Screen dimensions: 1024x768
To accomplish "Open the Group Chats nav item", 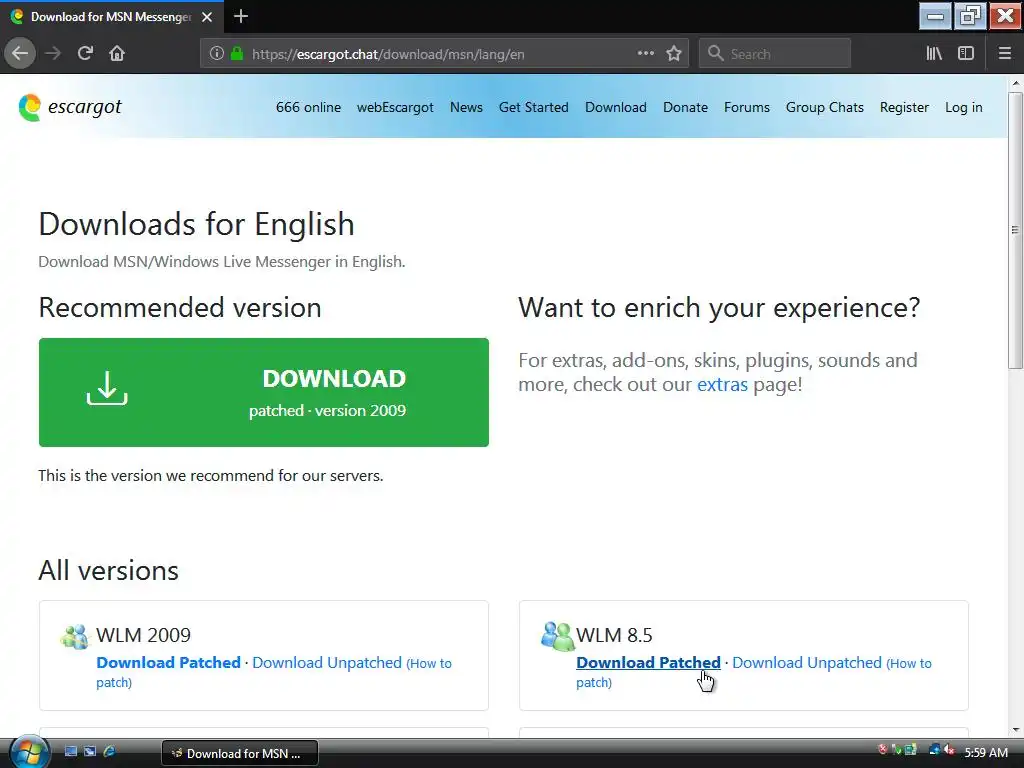I will (x=825, y=107).
